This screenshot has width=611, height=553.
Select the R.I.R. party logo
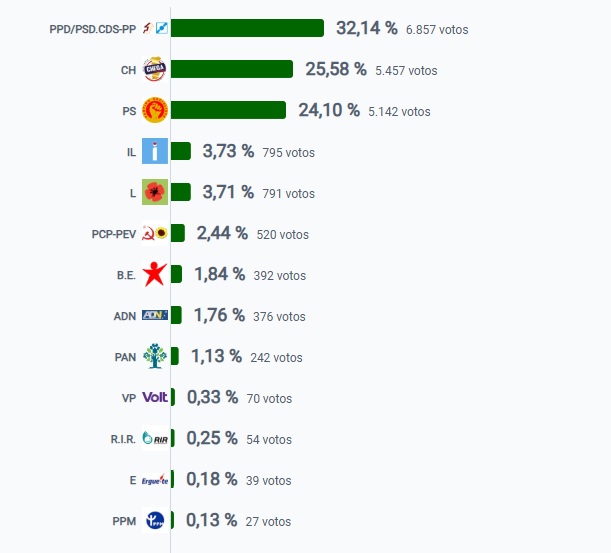point(155,438)
